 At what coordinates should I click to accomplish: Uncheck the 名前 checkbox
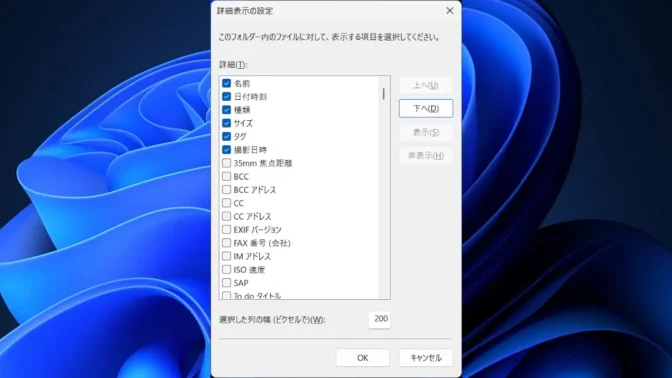point(226,83)
